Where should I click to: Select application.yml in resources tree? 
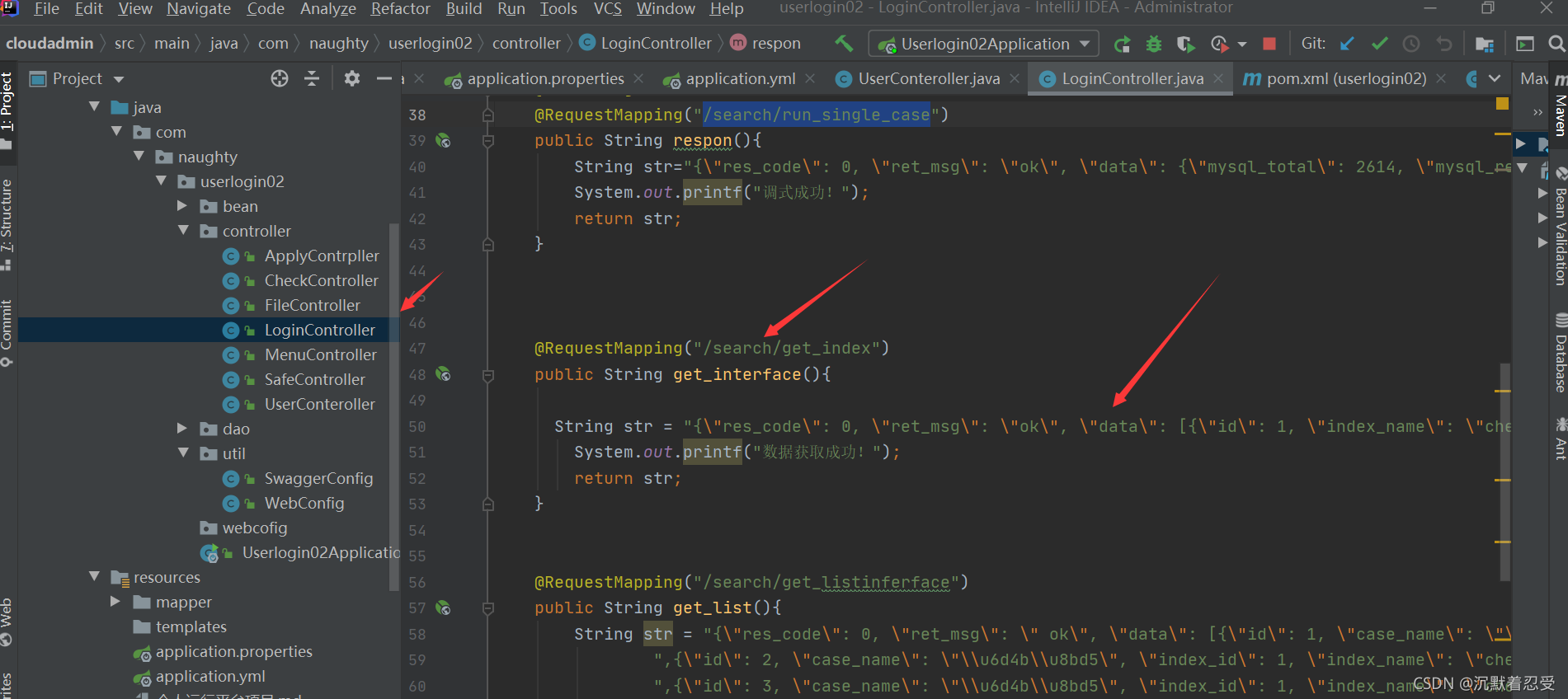point(210,676)
